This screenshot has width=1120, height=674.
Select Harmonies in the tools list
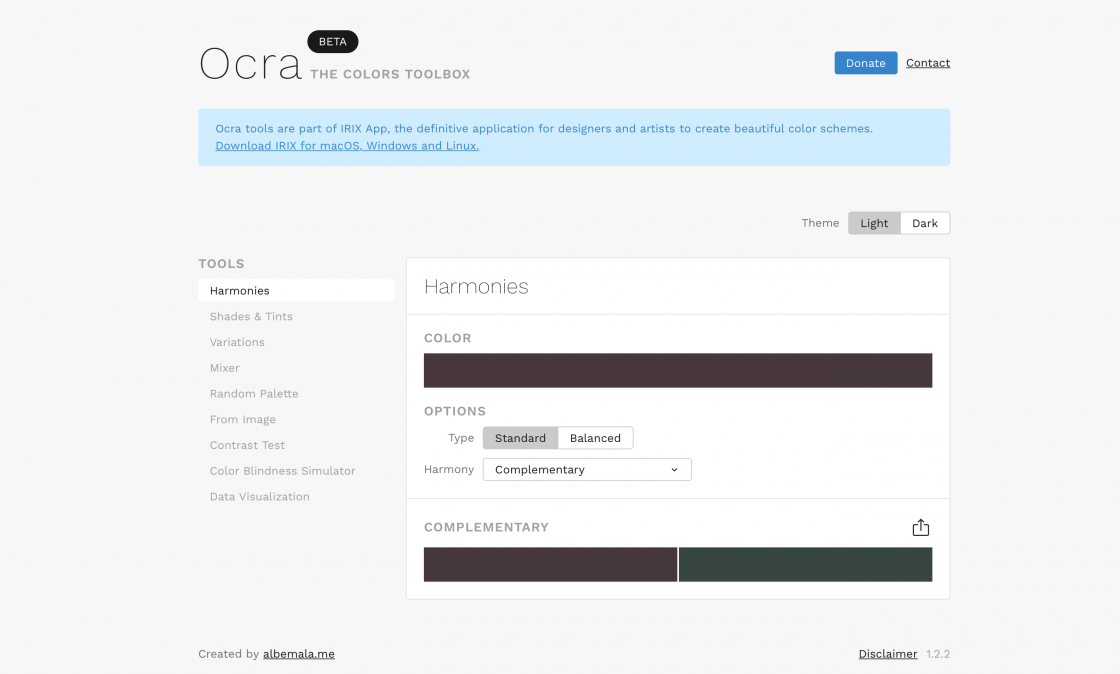click(x=240, y=291)
